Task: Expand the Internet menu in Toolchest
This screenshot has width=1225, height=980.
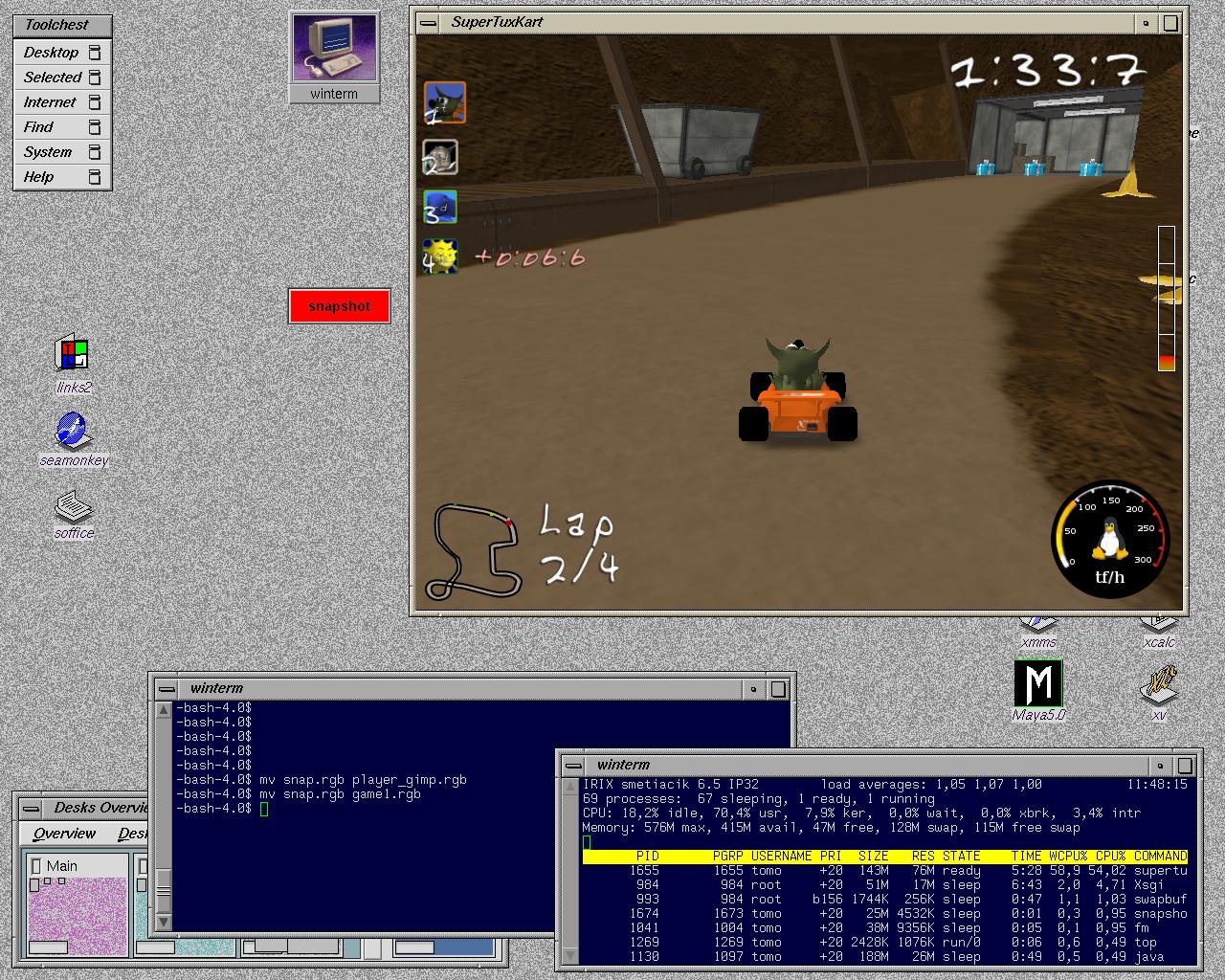Action: pyautogui.click(x=62, y=102)
